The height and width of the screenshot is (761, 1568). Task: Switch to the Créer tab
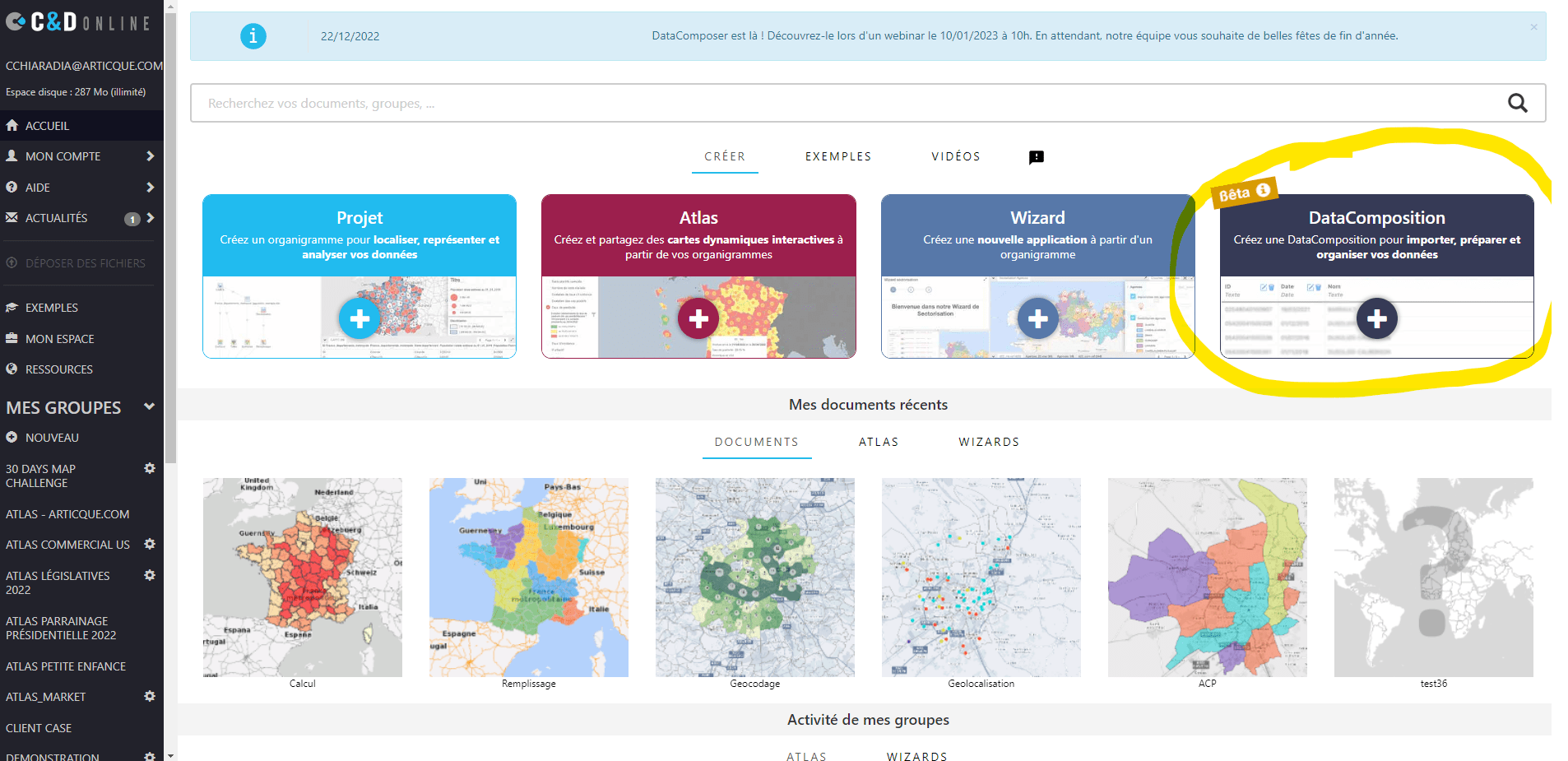(x=725, y=156)
